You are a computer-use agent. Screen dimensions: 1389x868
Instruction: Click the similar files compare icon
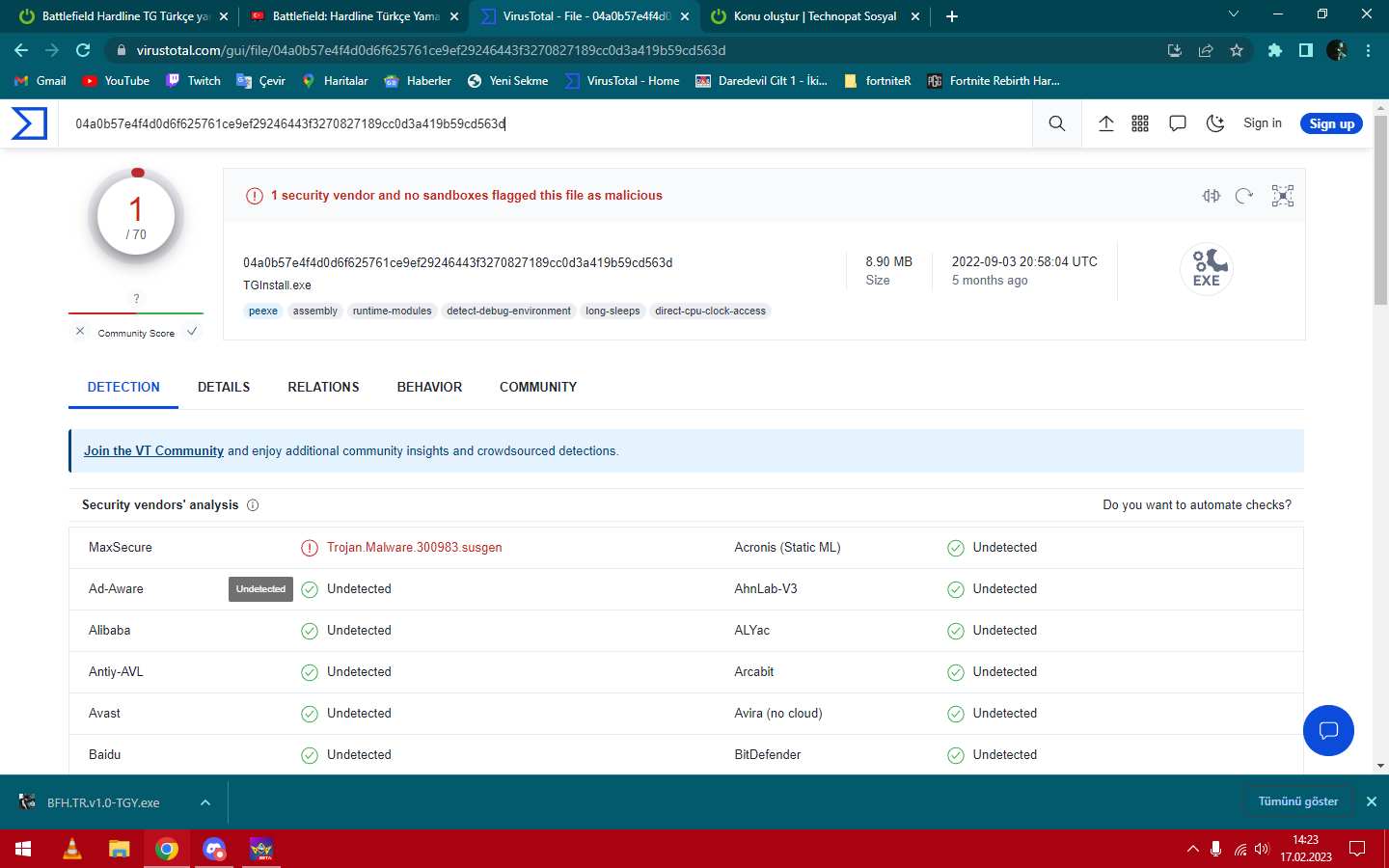click(x=1212, y=196)
